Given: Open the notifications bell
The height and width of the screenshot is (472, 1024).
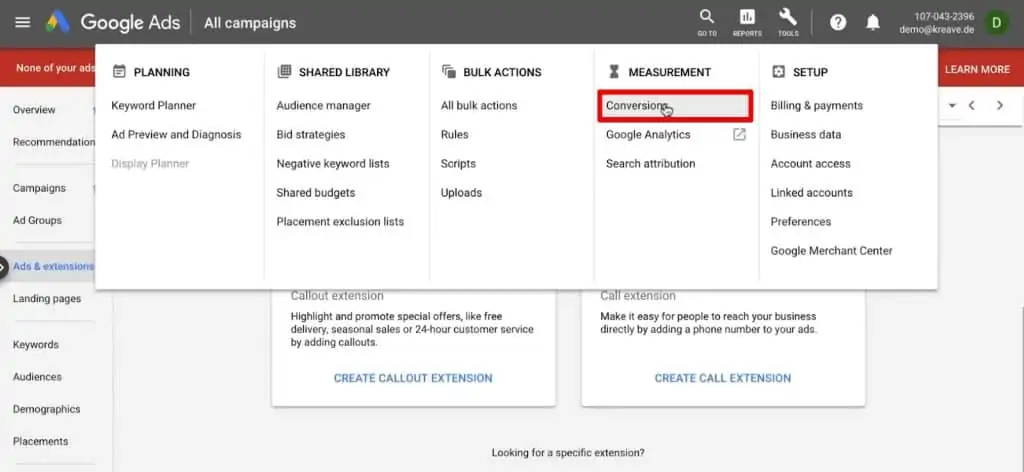Looking at the screenshot, I should pyautogui.click(x=872, y=23).
